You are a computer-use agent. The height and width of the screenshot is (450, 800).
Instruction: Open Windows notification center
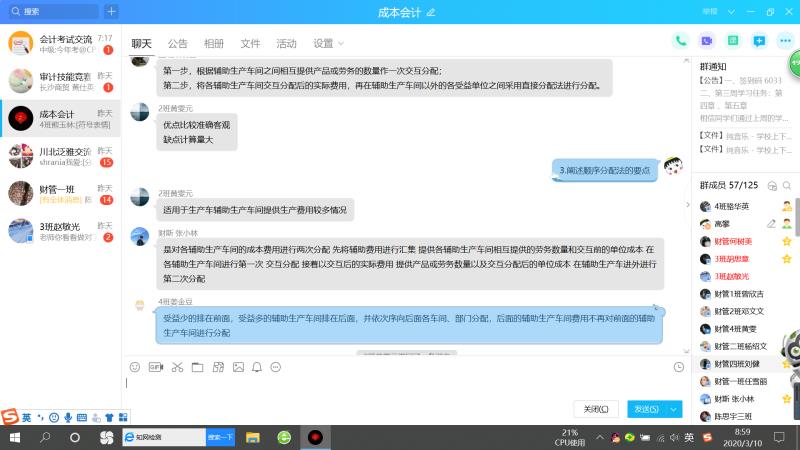(x=779, y=437)
